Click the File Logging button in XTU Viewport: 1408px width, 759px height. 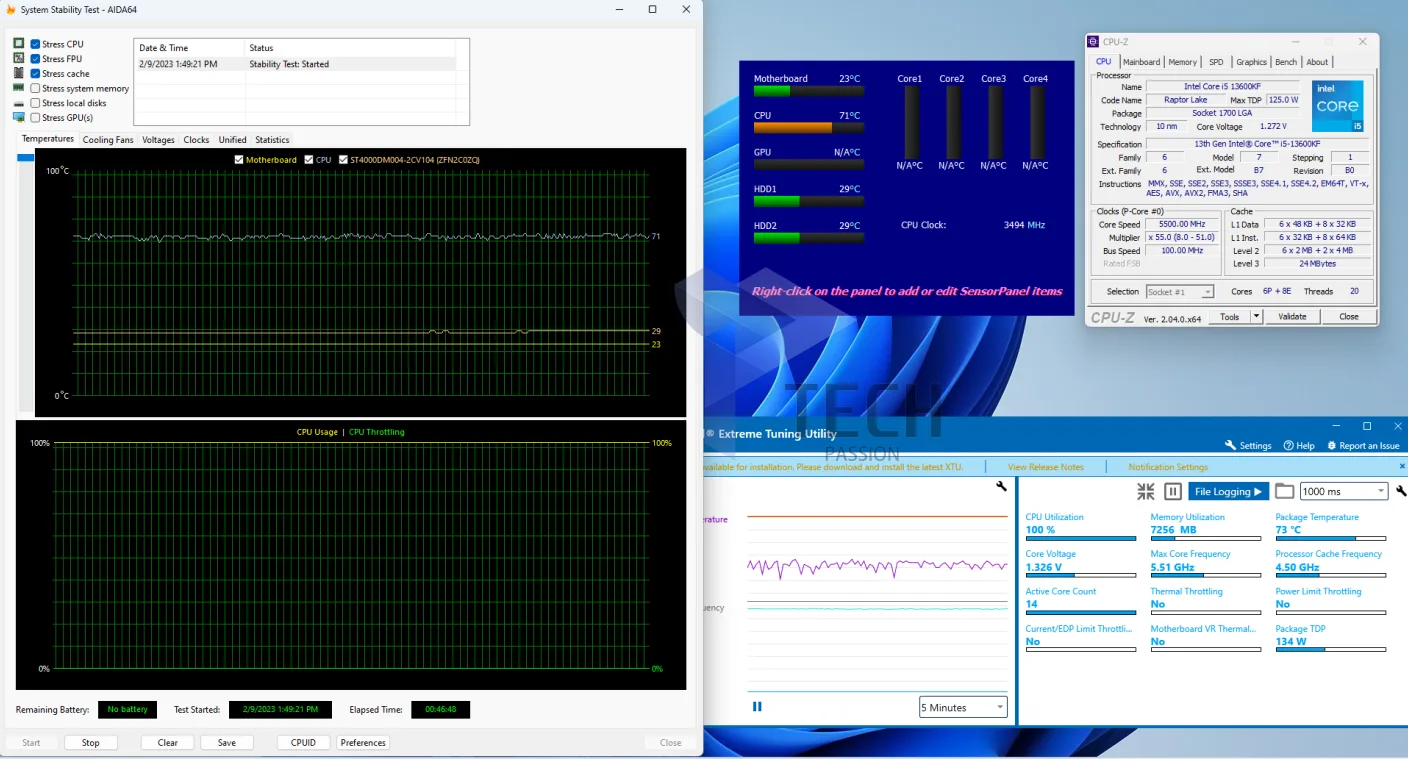pos(1228,491)
